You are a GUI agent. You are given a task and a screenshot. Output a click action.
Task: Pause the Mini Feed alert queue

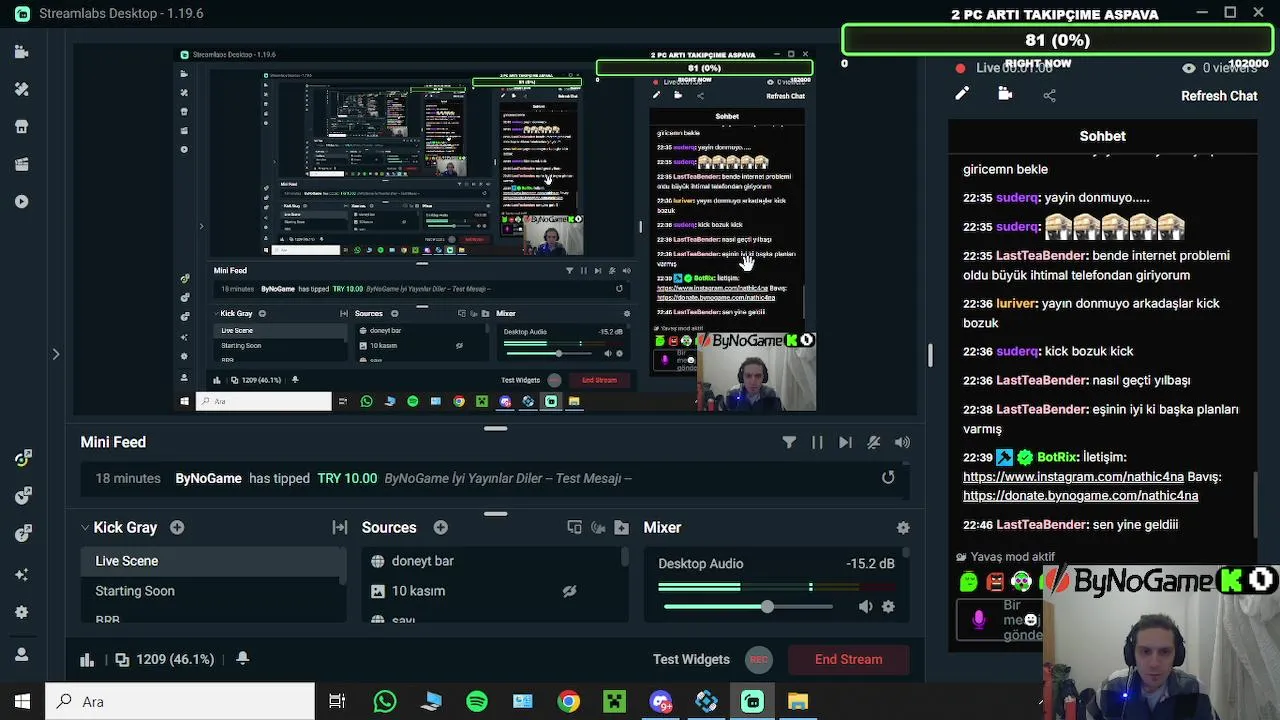817,442
